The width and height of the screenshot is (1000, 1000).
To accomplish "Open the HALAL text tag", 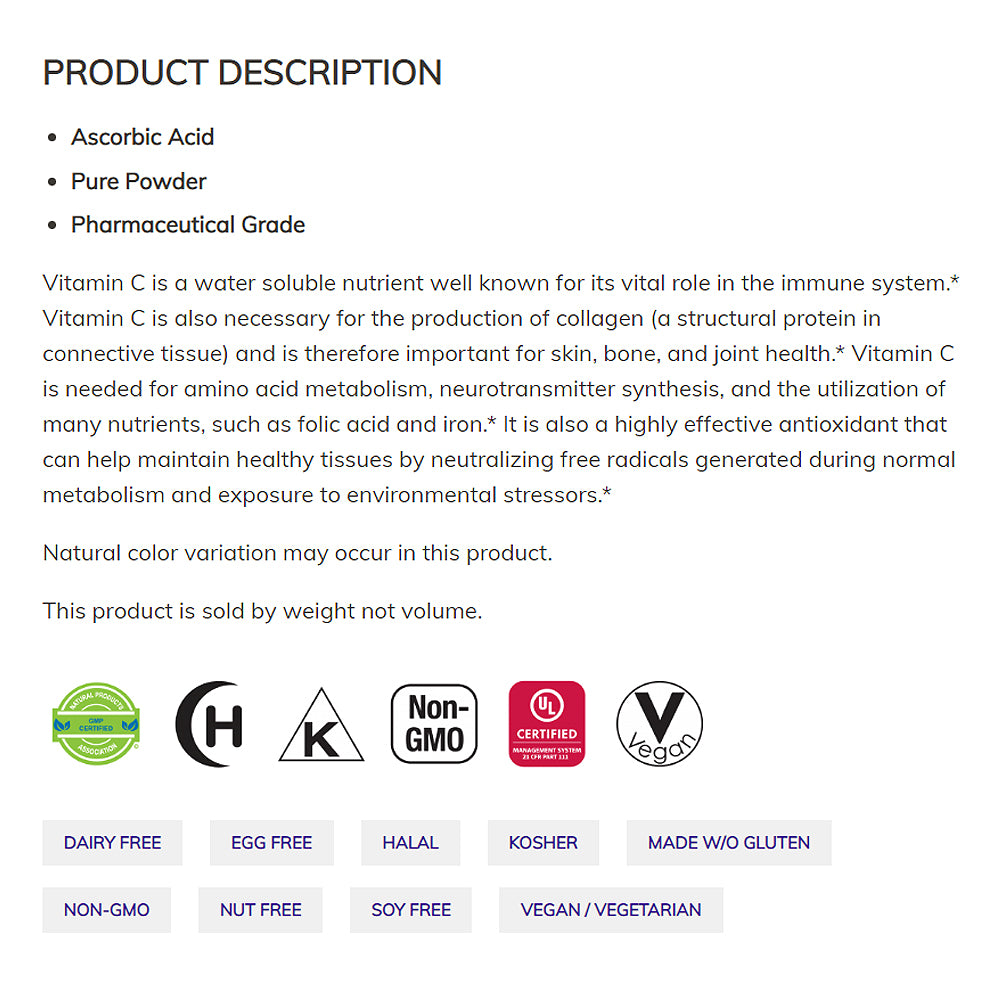I will pyautogui.click(x=410, y=843).
